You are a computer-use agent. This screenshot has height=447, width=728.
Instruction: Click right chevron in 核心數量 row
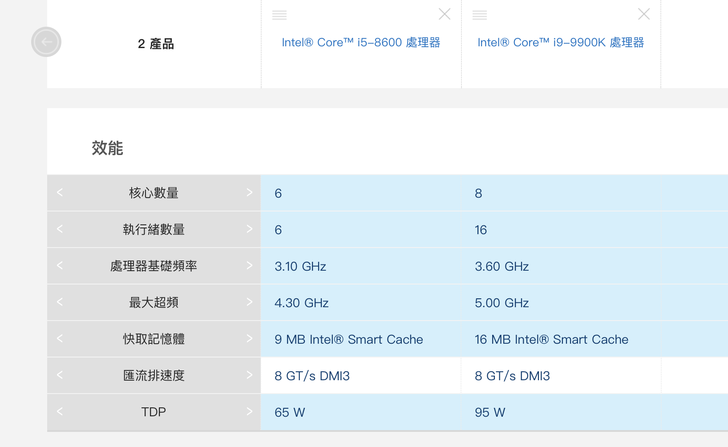point(249,192)
